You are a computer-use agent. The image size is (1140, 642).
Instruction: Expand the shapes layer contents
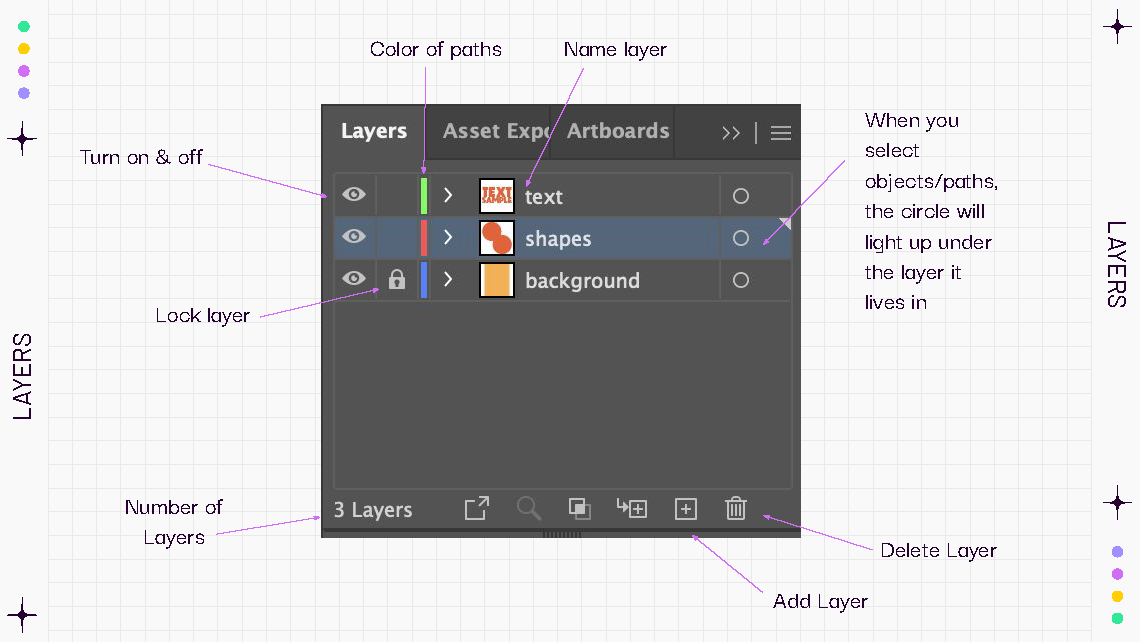point(447,237)
